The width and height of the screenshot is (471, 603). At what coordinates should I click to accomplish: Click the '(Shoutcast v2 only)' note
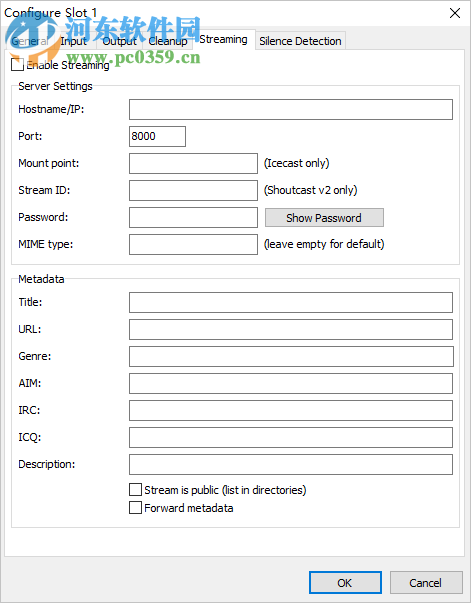coord(311,190)
